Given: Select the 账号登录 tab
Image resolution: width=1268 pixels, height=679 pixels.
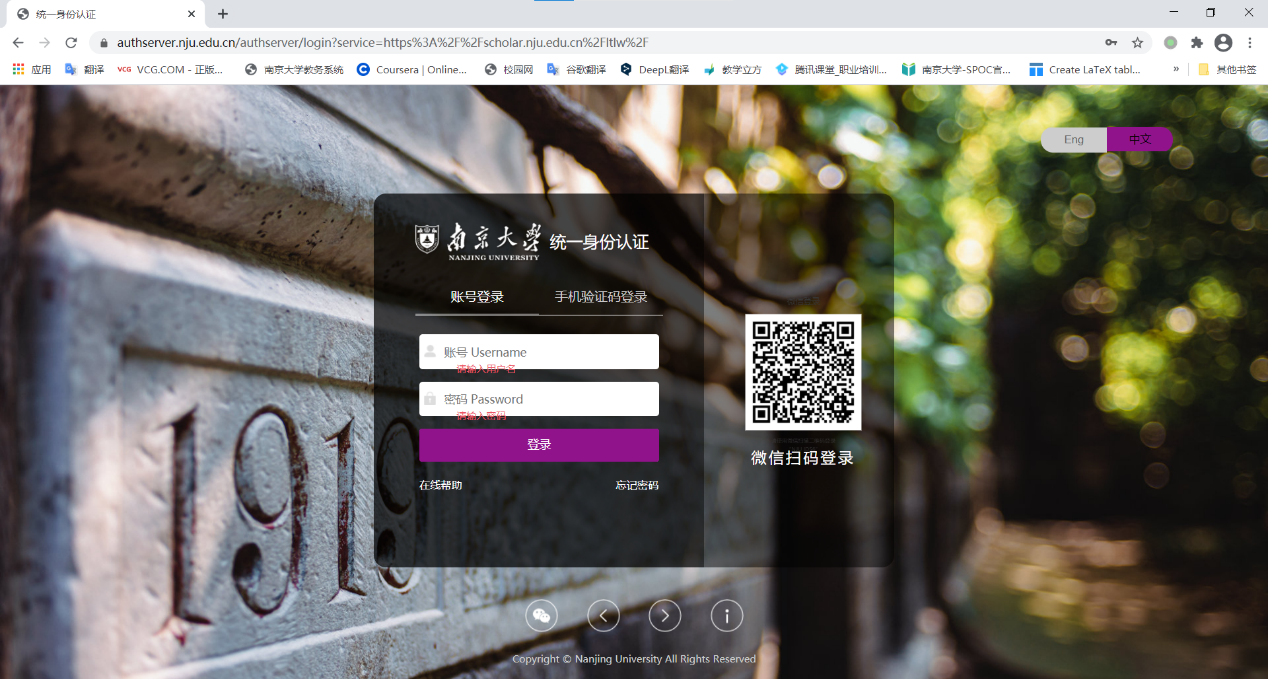Looking at the screenshot, I should pos(477,297).
